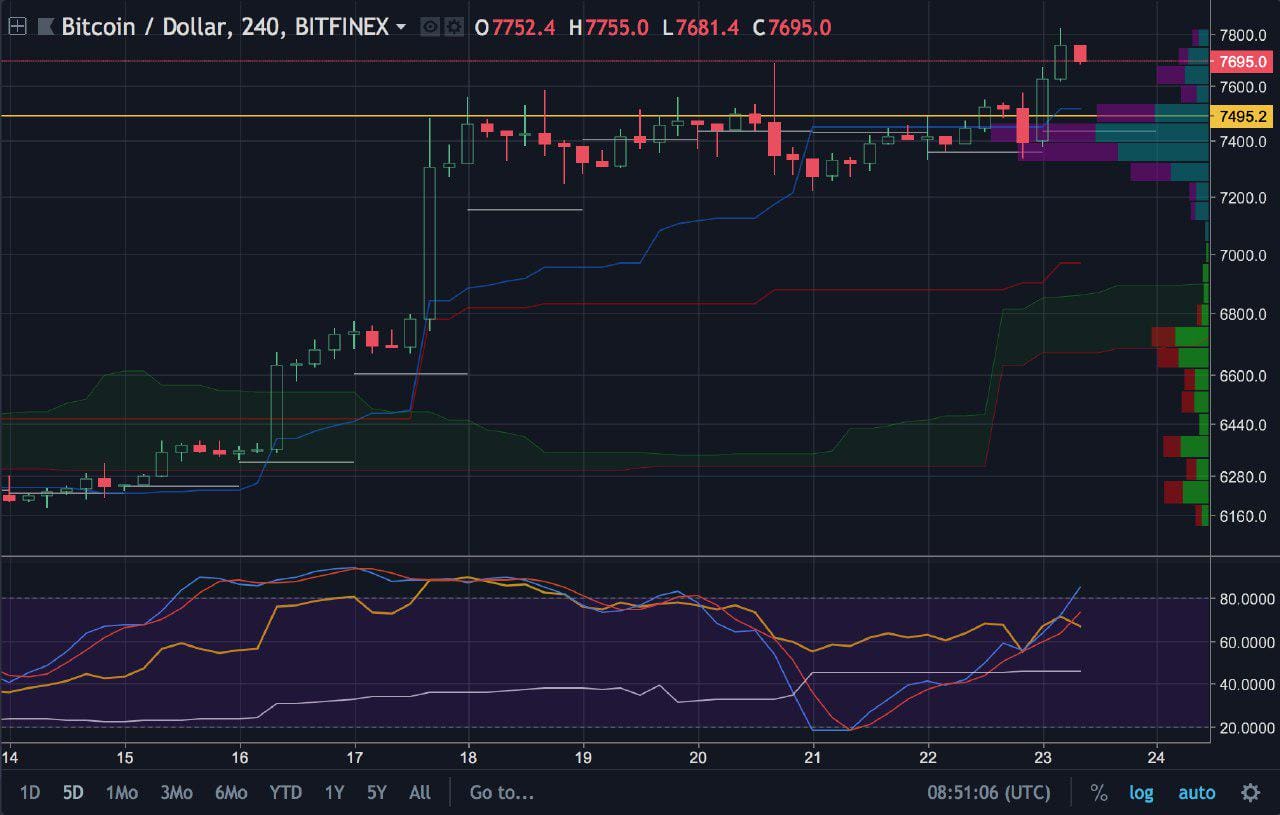1280x815 pixels.
Task: Select the 3Mo time range
Action: (176, 793)
